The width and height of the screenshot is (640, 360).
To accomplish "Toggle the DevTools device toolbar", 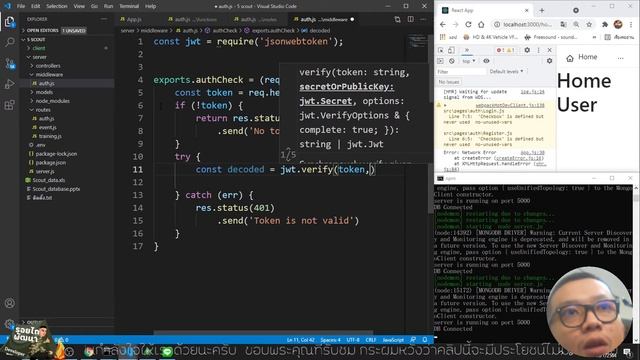I will click(x=451, y=50).
